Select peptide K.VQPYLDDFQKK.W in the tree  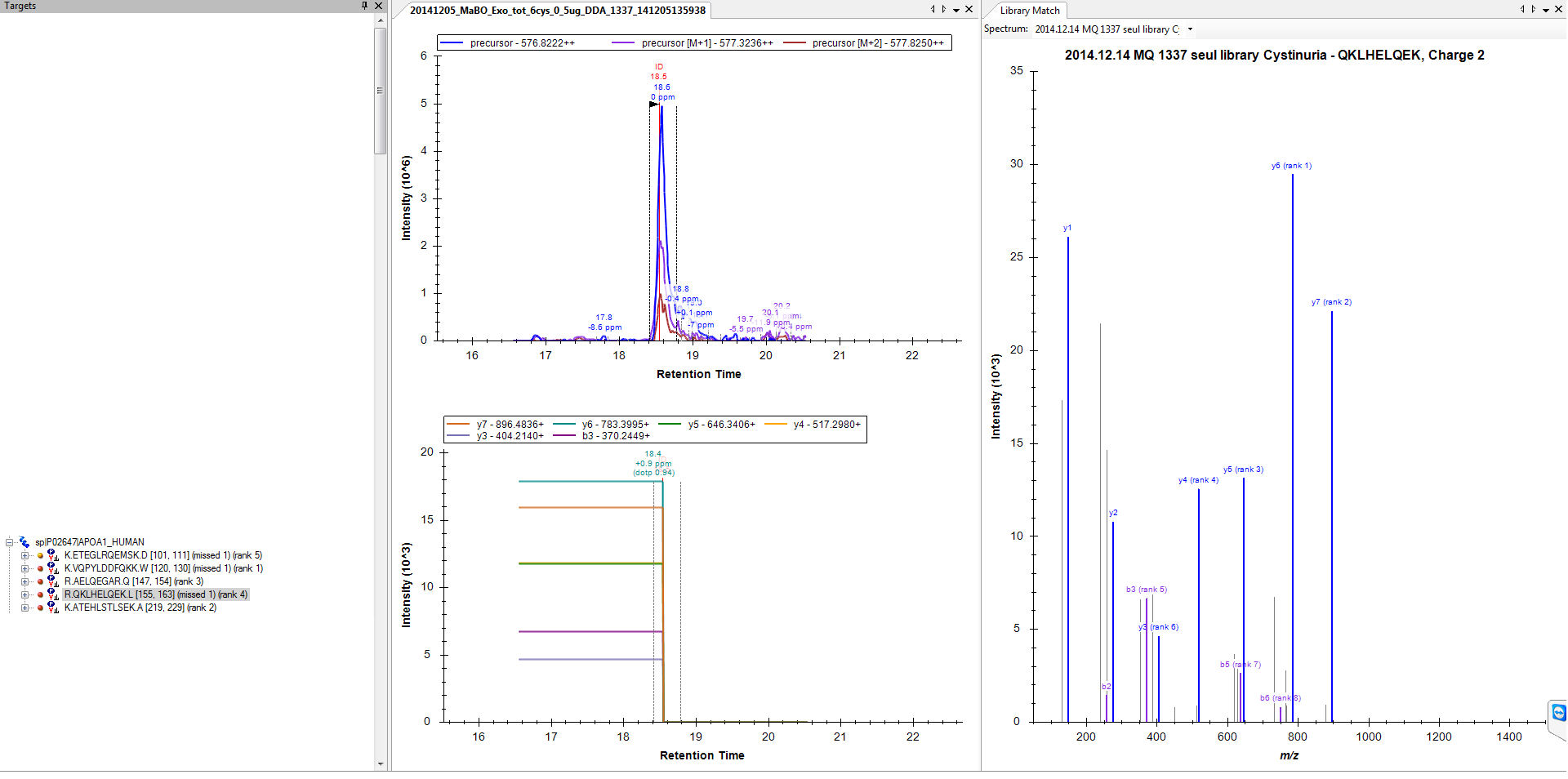(163, 568)
